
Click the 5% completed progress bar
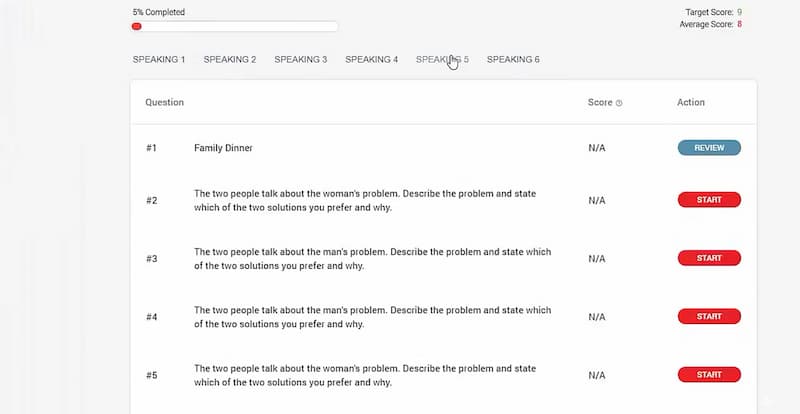coord(235,27)
